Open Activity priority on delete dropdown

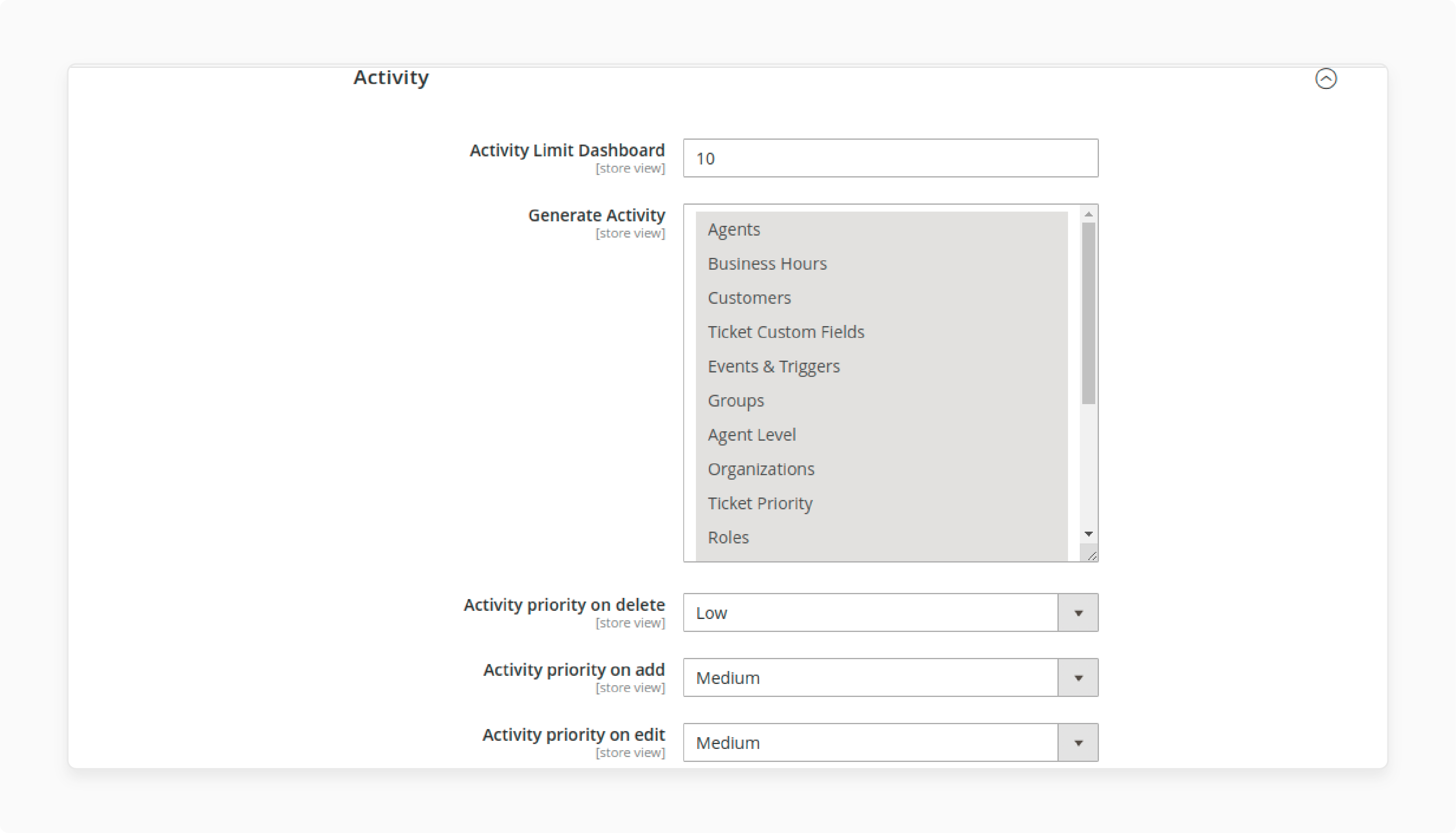click(x=890, y=612)
